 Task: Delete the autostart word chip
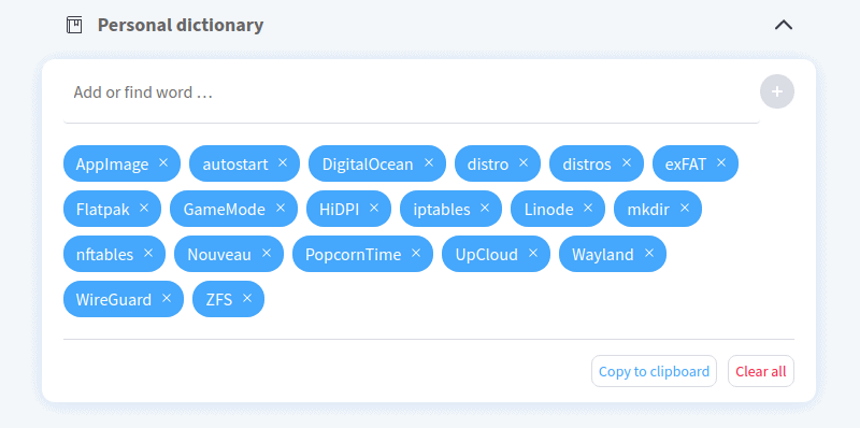pyautogui.click(x=282, y=163)
